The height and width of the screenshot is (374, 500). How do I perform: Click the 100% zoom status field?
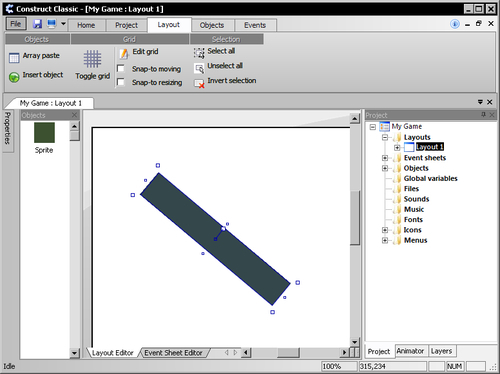tap(339, 366)
